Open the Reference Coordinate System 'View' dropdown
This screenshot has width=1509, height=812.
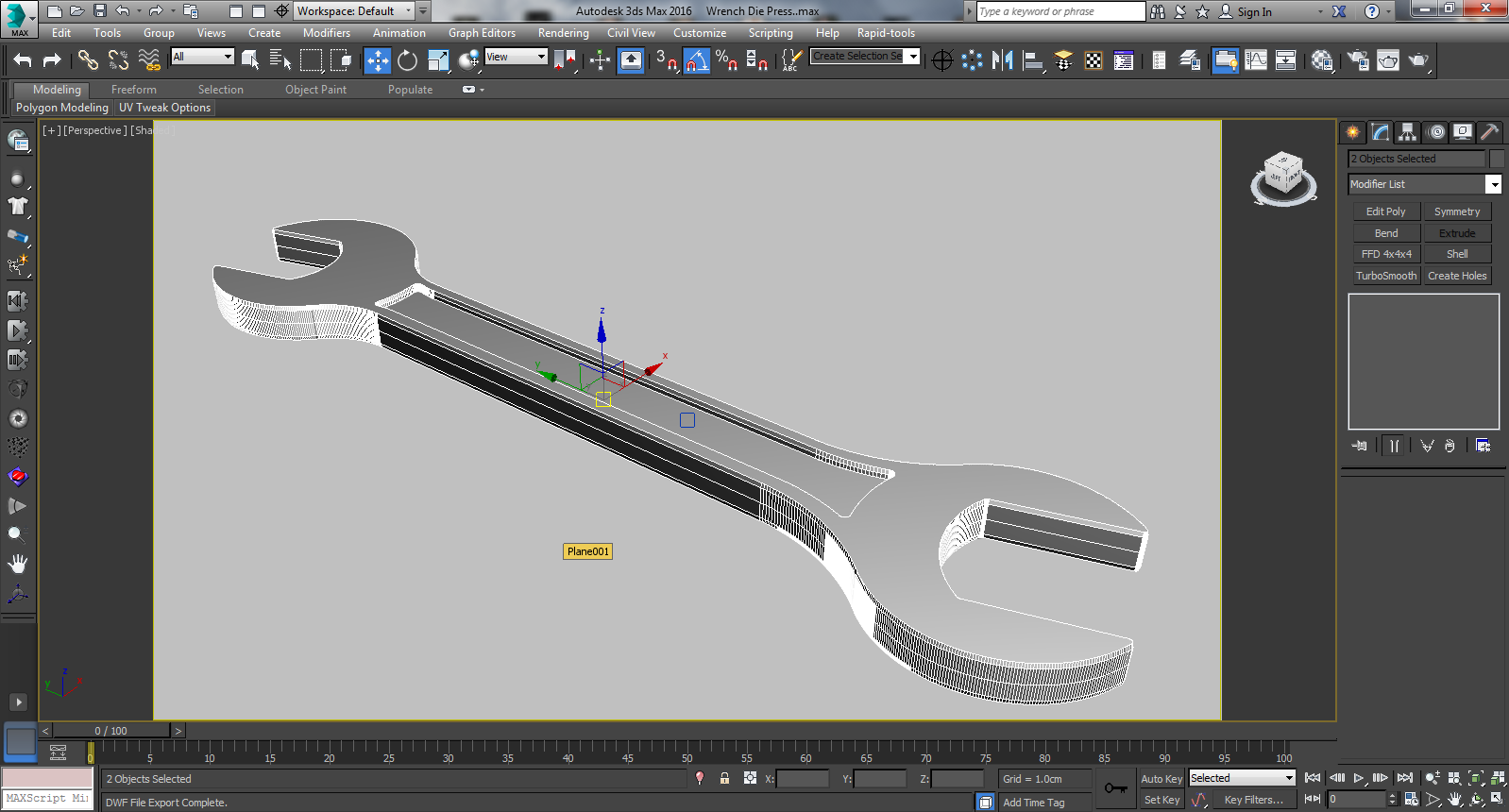516,57
